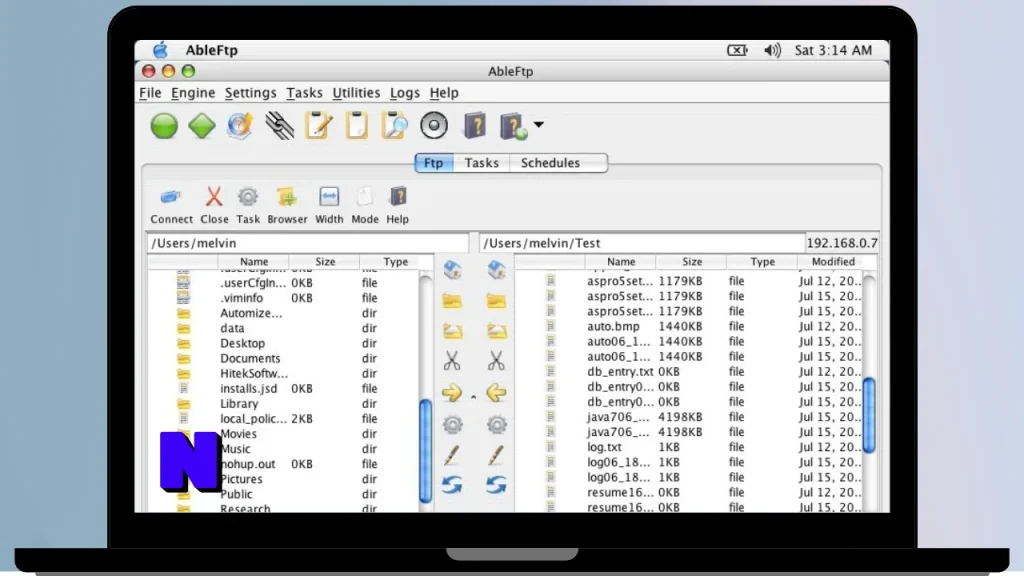Click the blue refresh icon nearest remote pane
This screenshot has width=1024, height=576.
(x=496, y=485)
